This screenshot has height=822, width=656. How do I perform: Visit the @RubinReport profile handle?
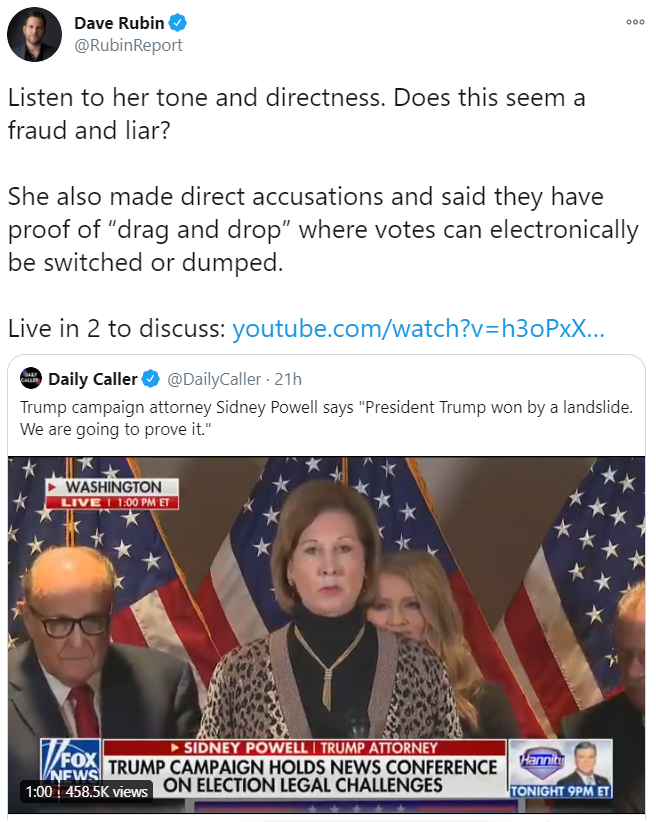[131, 42]
